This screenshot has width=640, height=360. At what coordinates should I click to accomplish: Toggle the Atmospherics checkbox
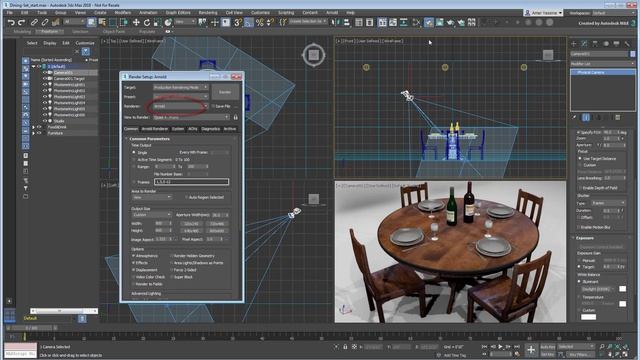[133, 256]
